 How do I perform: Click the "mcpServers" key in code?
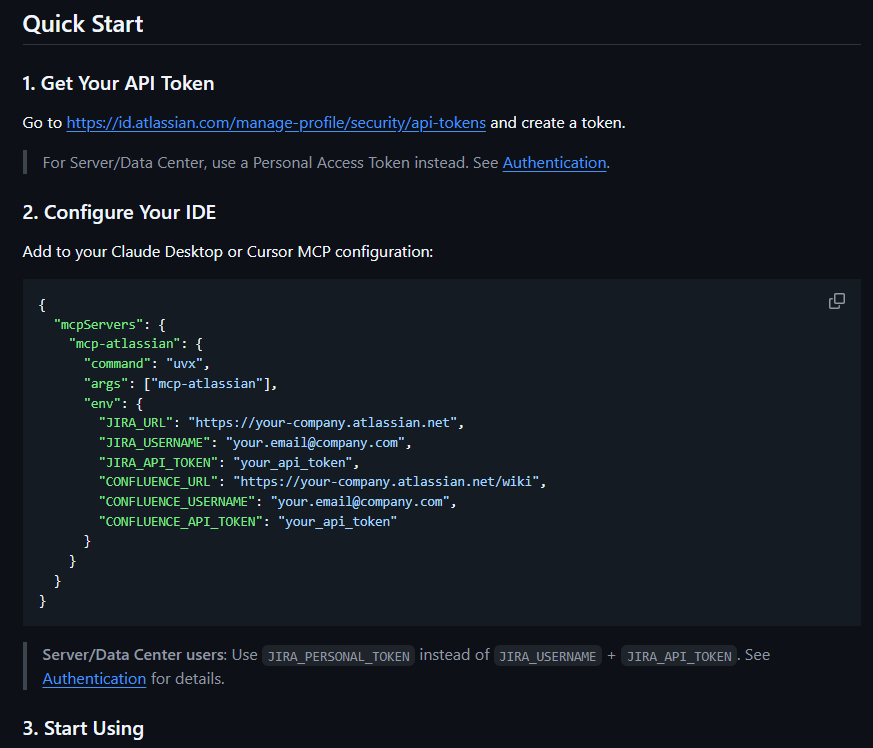click(99, 324)
